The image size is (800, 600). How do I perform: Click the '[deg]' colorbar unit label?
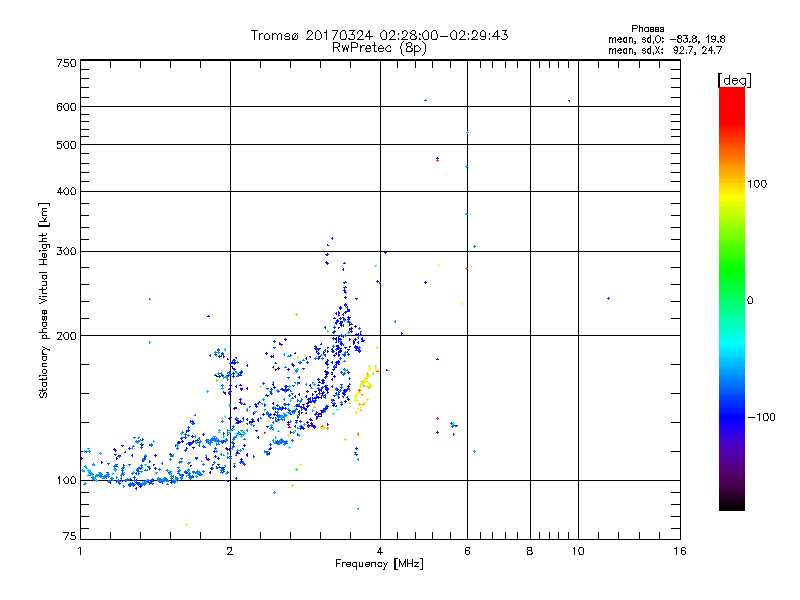(734, 80)
